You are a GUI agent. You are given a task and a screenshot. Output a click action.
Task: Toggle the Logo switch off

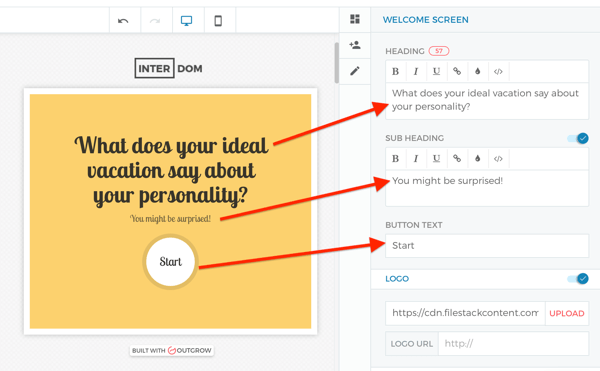[578, 279]
